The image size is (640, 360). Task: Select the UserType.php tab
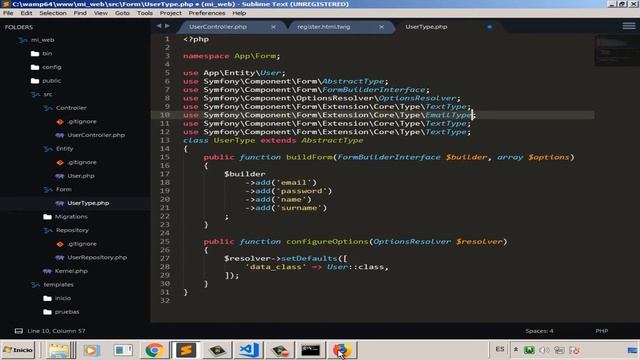click(426, 27)
